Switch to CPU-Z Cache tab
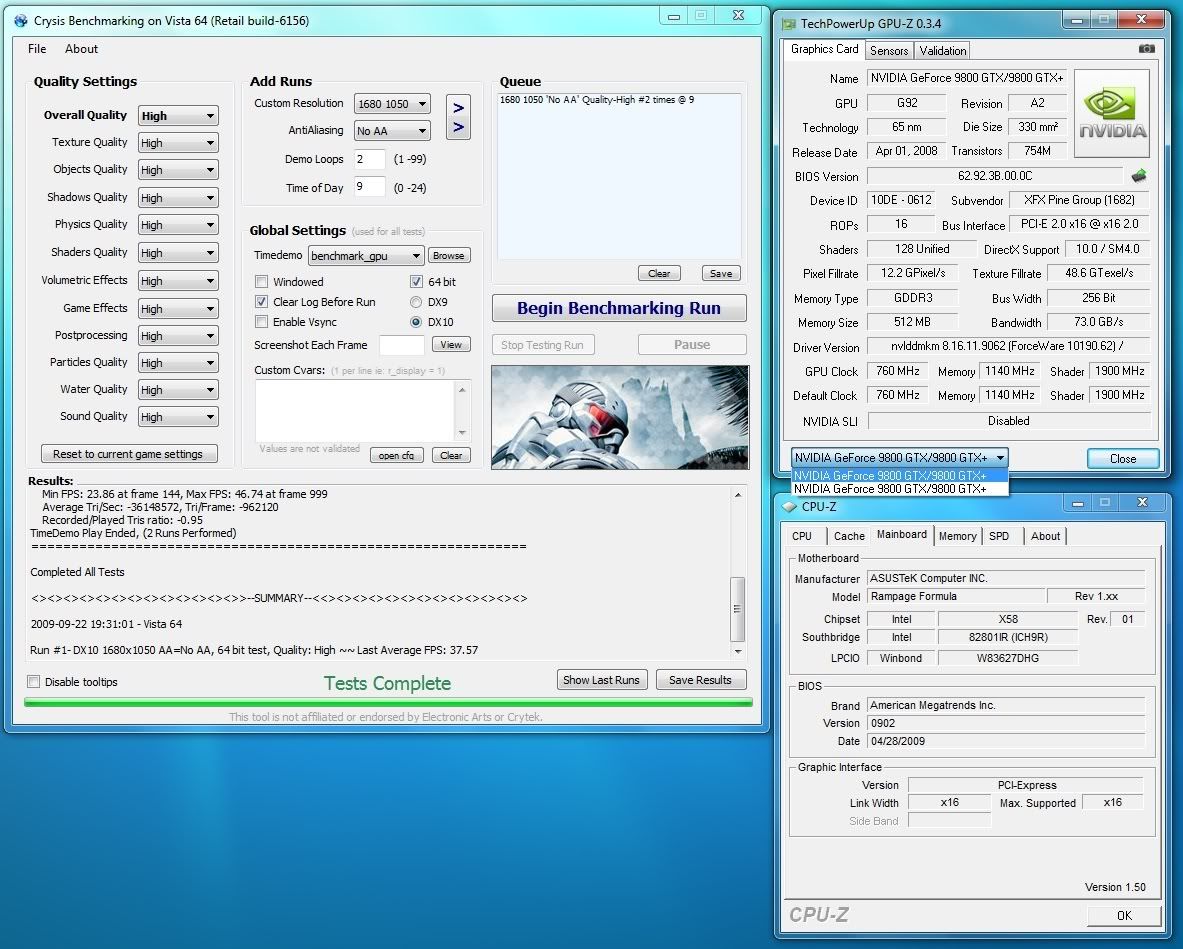 coord(849,536)
